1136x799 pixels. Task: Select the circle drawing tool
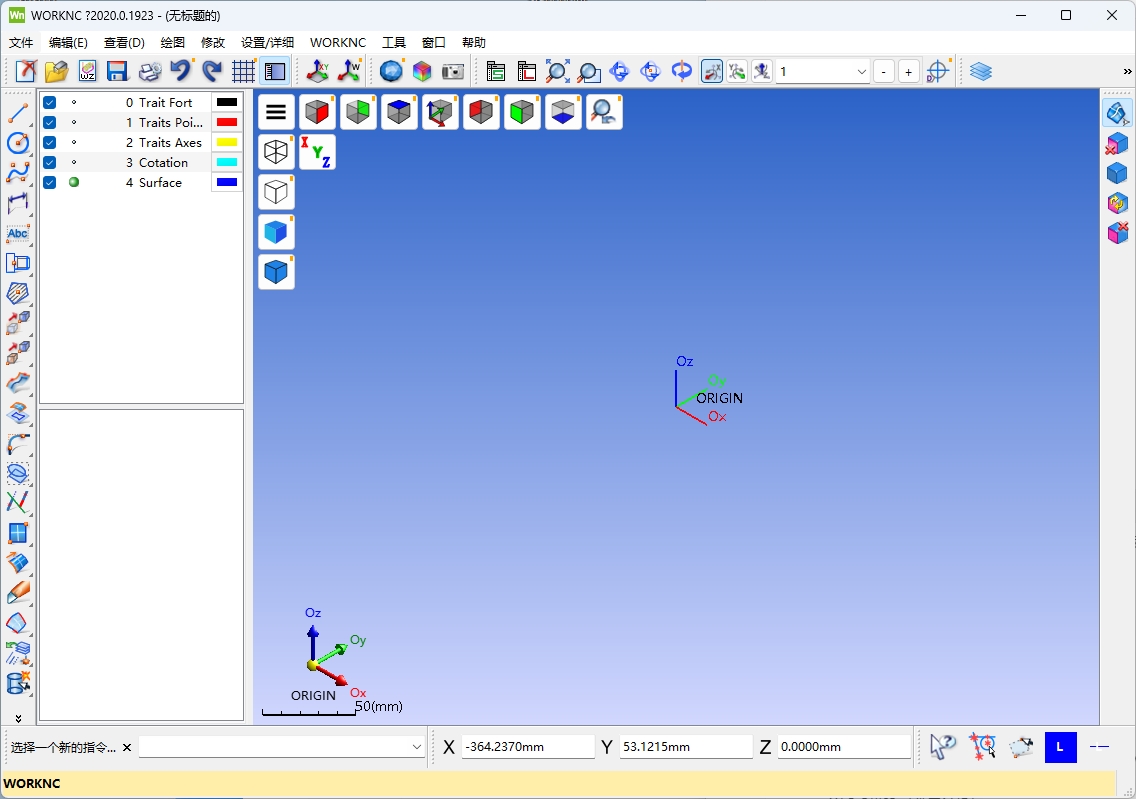pos(18,143)
